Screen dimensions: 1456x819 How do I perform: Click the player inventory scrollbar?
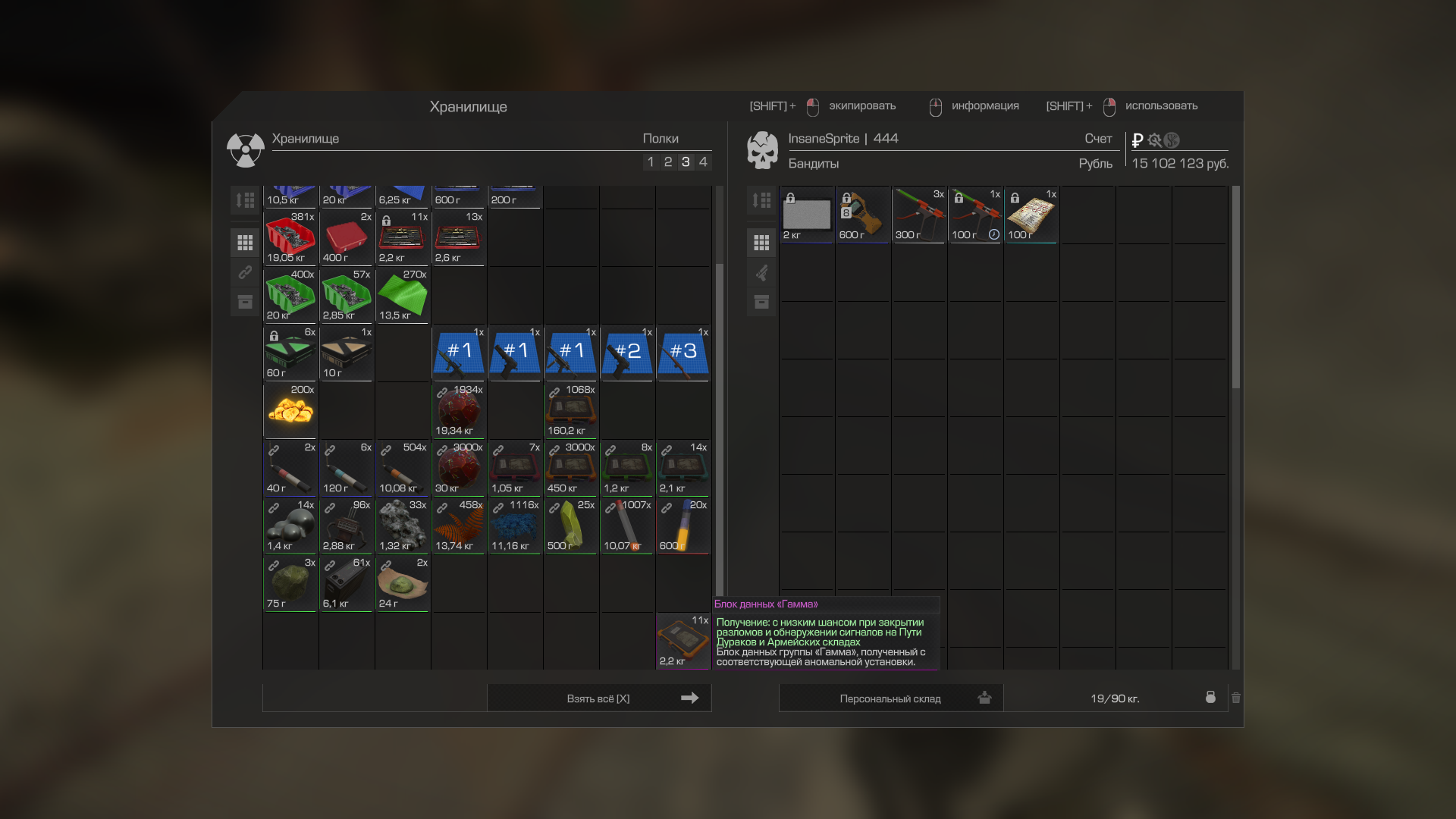(x=1236, y=287)
